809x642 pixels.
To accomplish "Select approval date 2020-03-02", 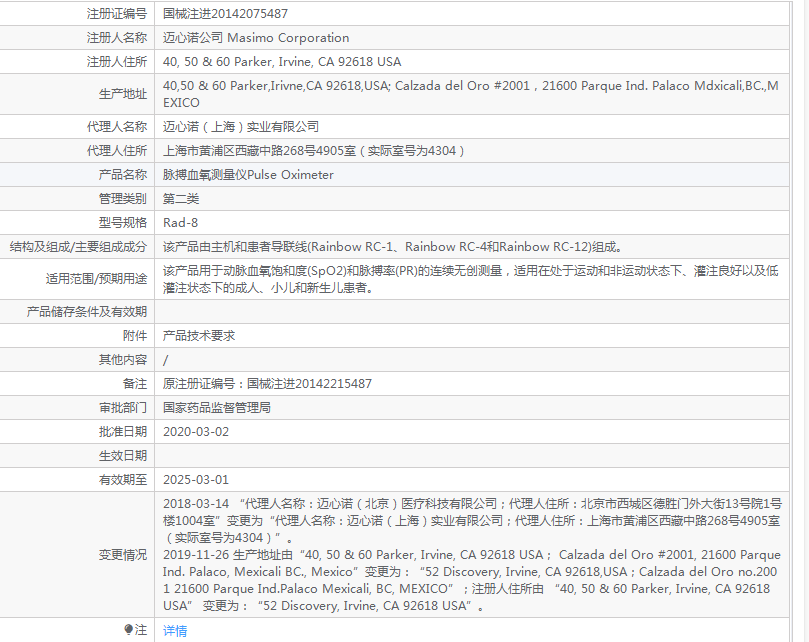I will 196,432.
